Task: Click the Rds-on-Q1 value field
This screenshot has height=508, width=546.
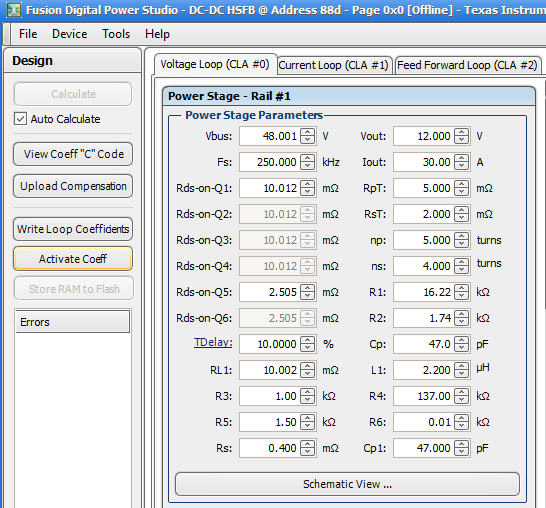Action: point(269,188)
